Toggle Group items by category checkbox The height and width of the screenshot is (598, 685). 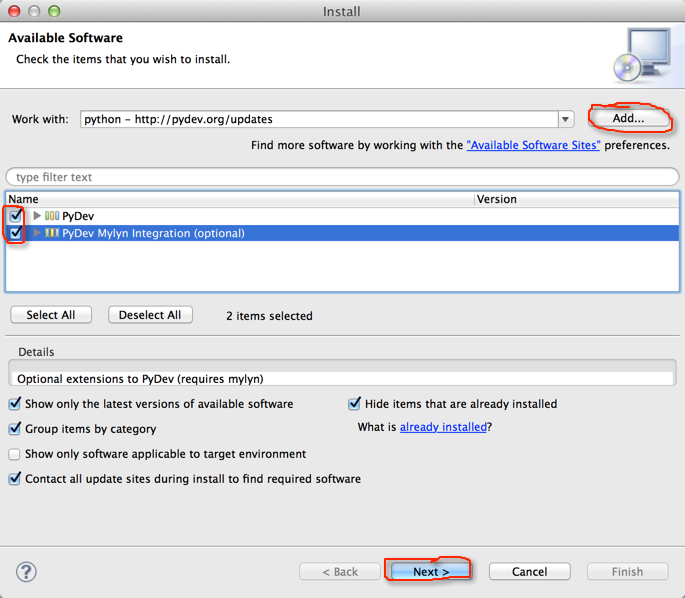tap(14, 429)
